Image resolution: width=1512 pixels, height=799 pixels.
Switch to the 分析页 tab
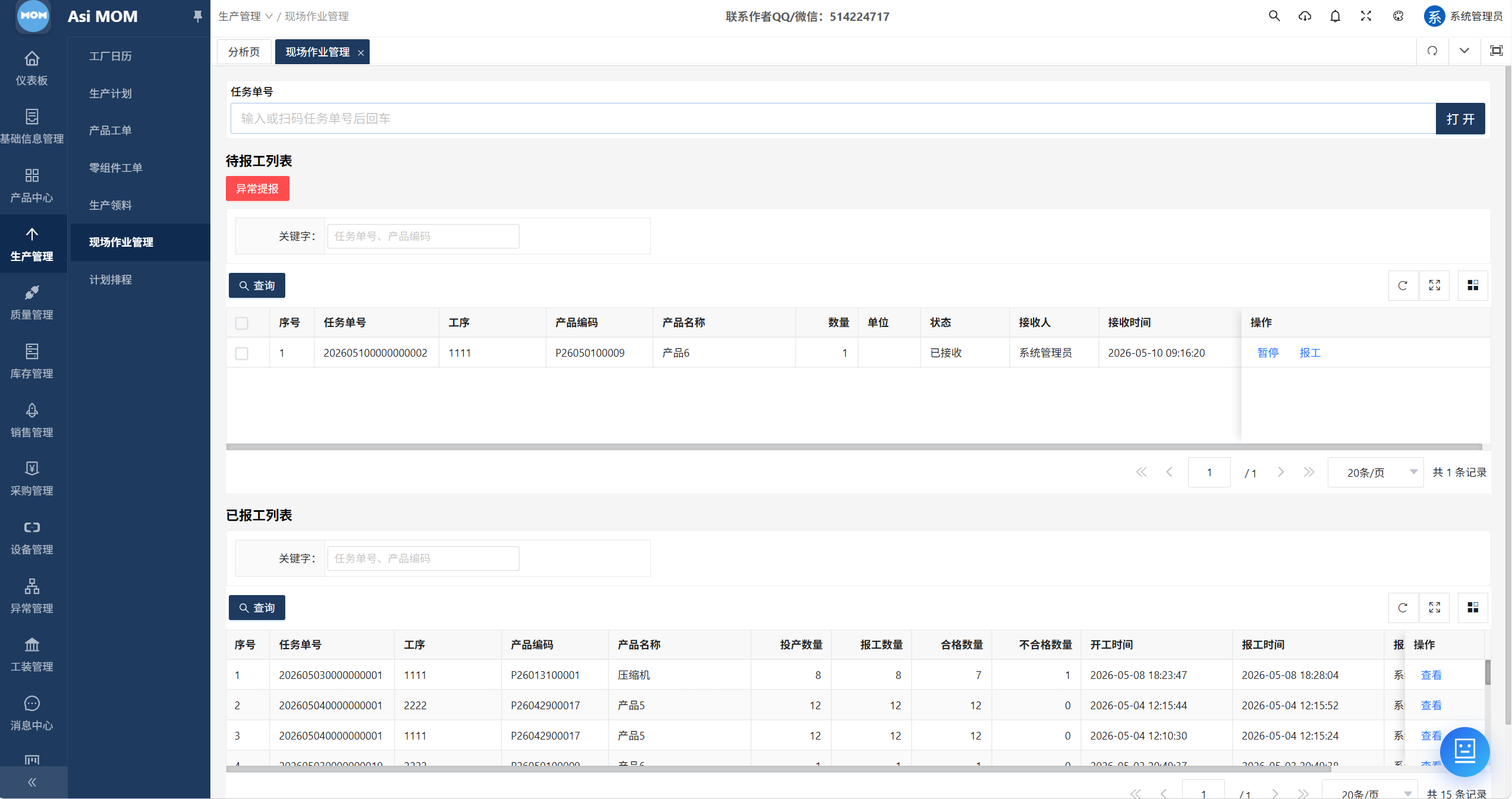tap(244, 52)
